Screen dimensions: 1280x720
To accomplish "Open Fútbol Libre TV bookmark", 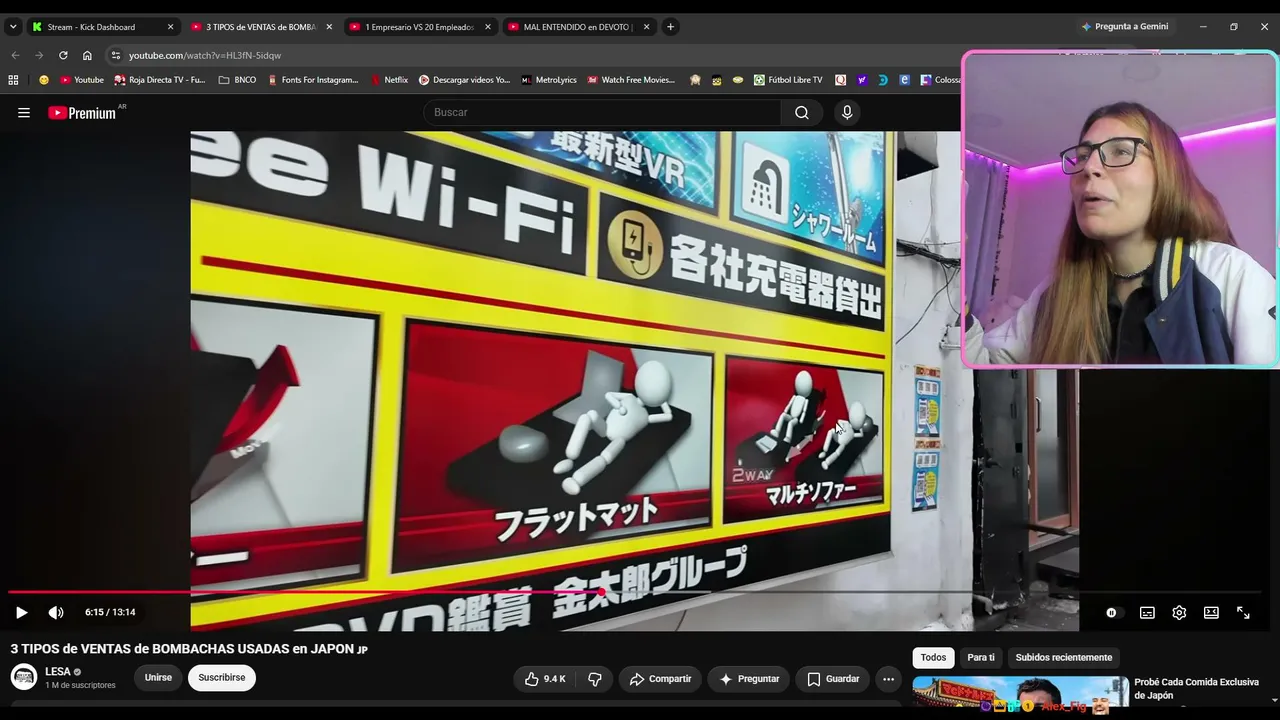I will tap(788, 80).
